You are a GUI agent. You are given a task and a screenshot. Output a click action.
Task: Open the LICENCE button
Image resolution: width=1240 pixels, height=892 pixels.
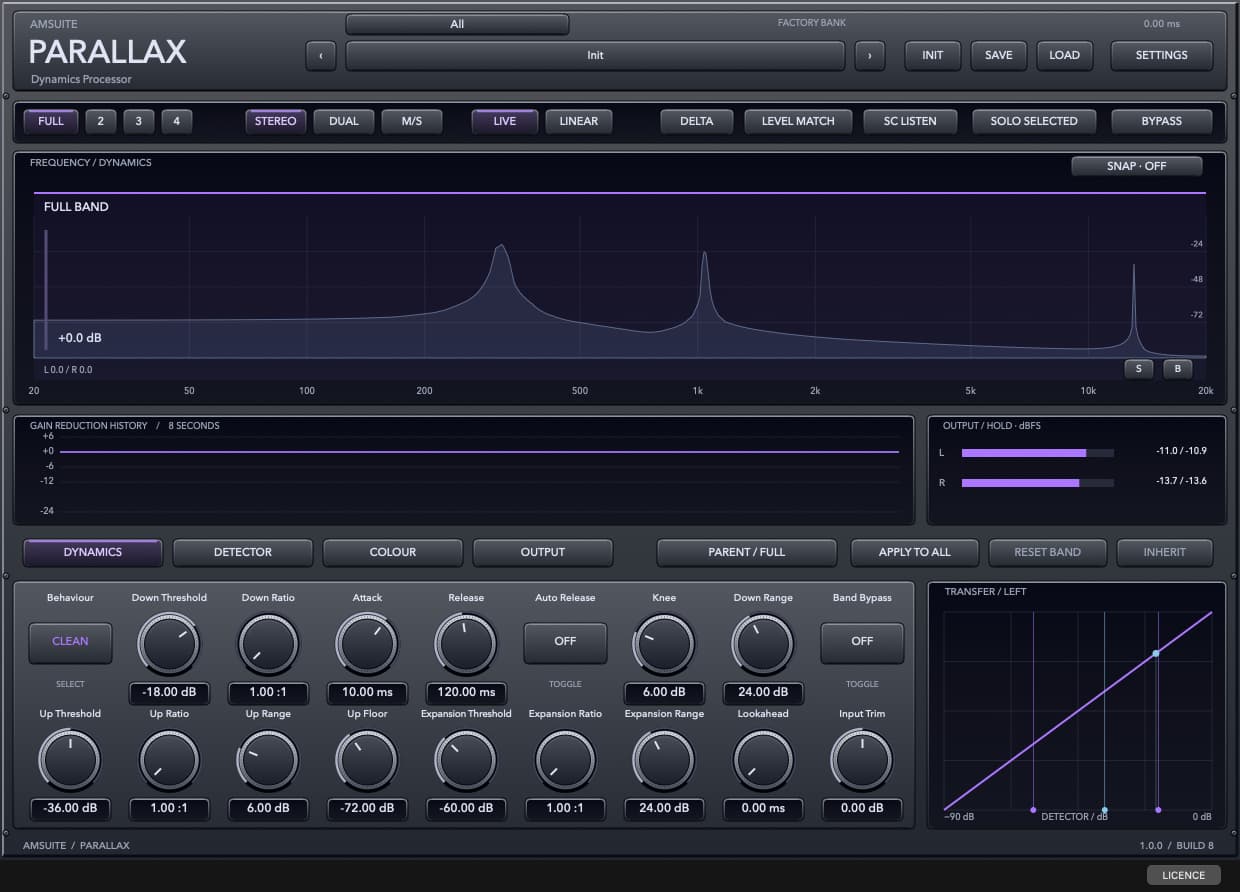tap(1184, 875)
